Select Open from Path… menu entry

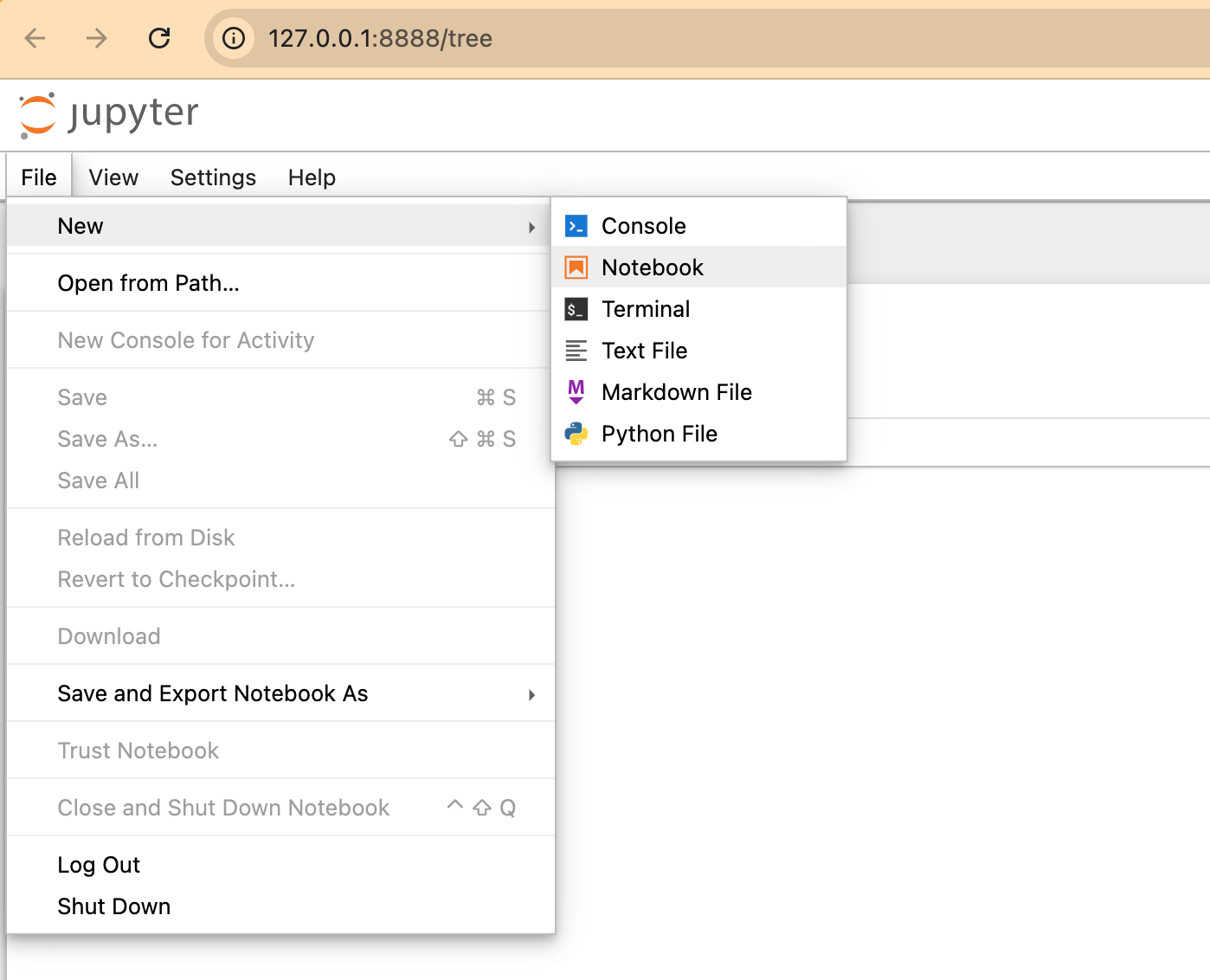280,283
